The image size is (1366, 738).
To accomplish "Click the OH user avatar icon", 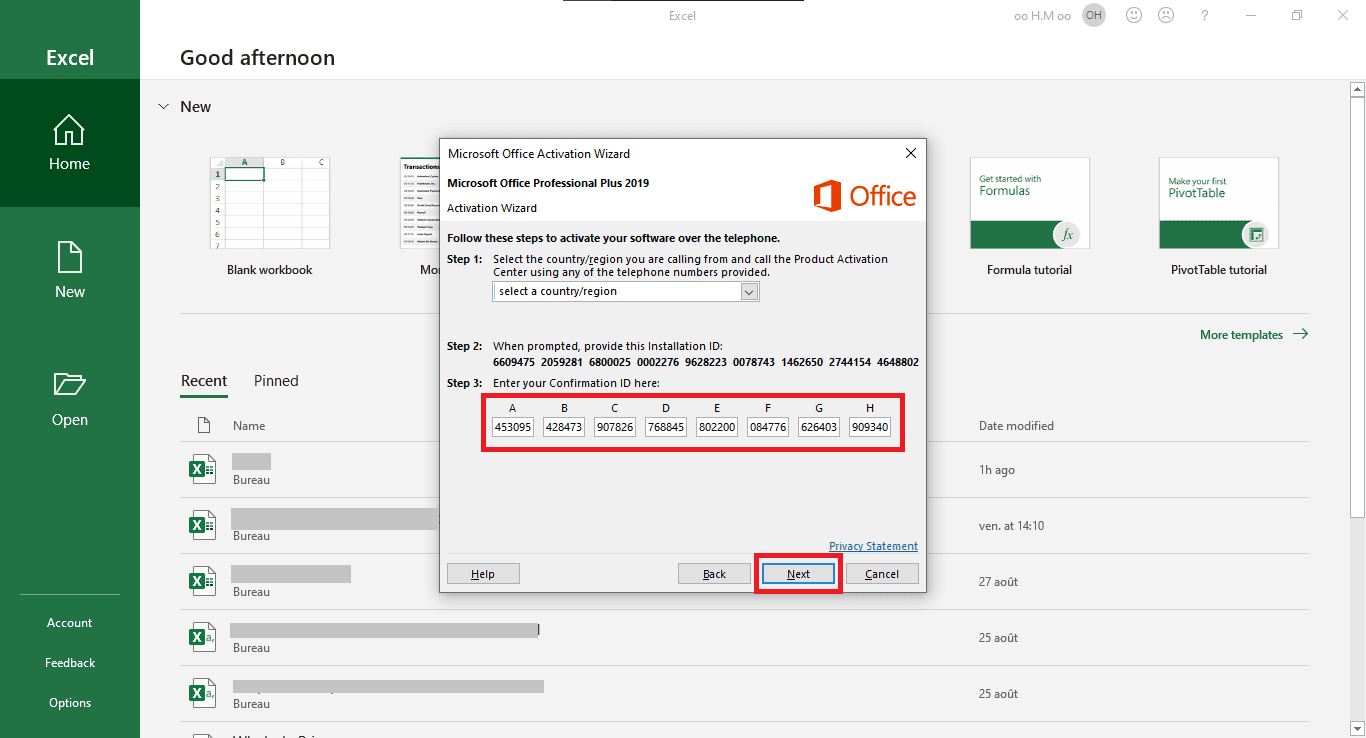I will tap(1094, 15).
